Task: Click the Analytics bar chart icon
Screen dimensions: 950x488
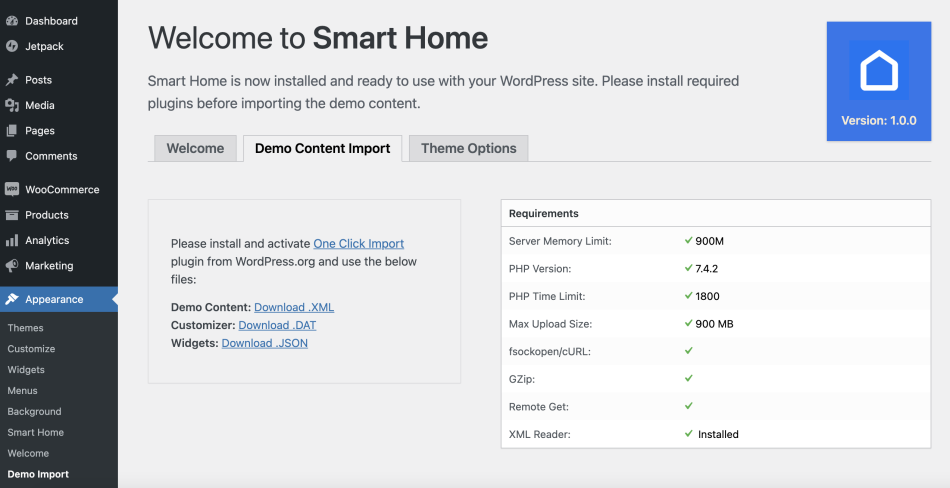Action: (x=12, y=240)
